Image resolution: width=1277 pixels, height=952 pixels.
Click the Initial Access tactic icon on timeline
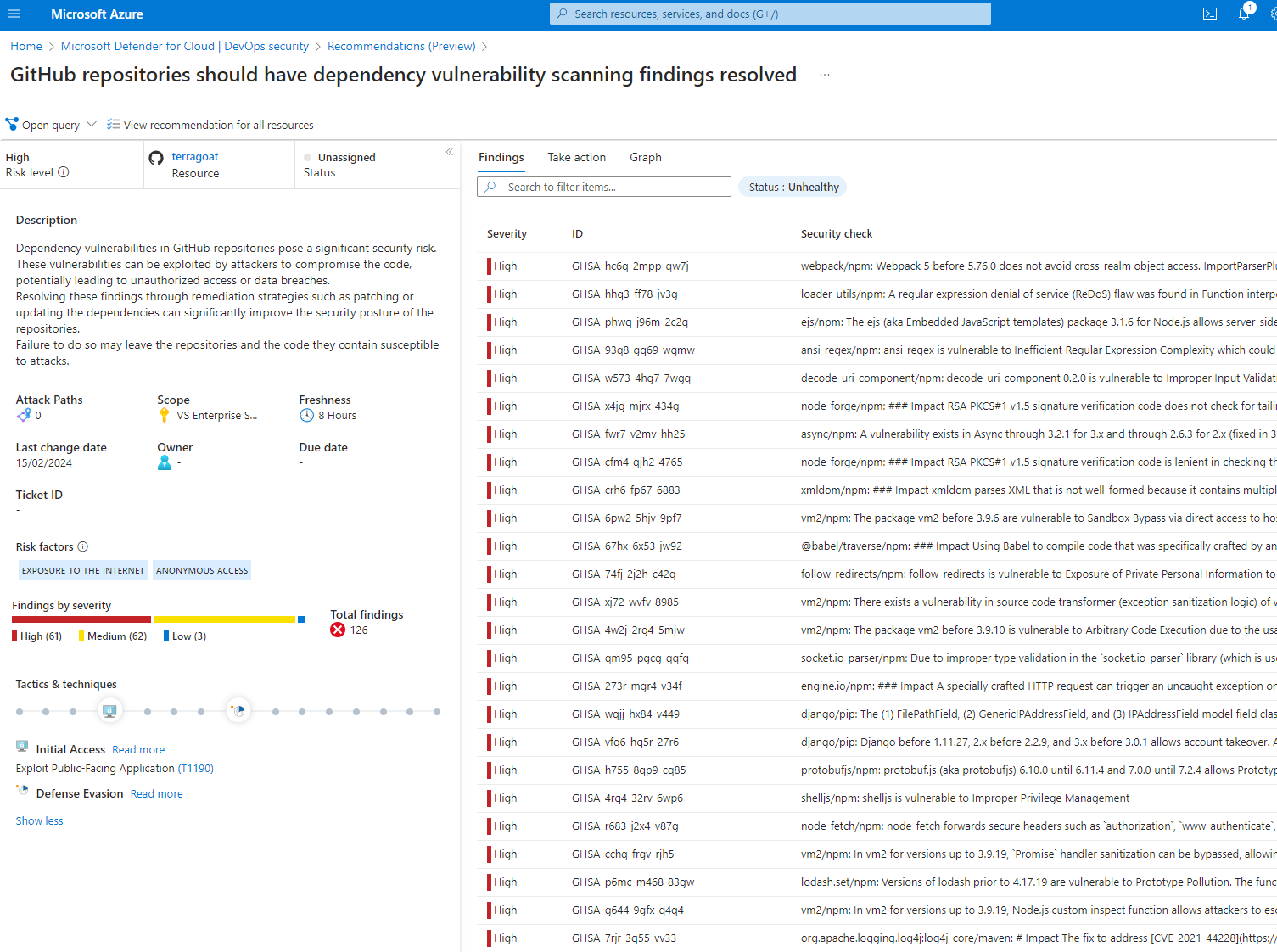109,711
